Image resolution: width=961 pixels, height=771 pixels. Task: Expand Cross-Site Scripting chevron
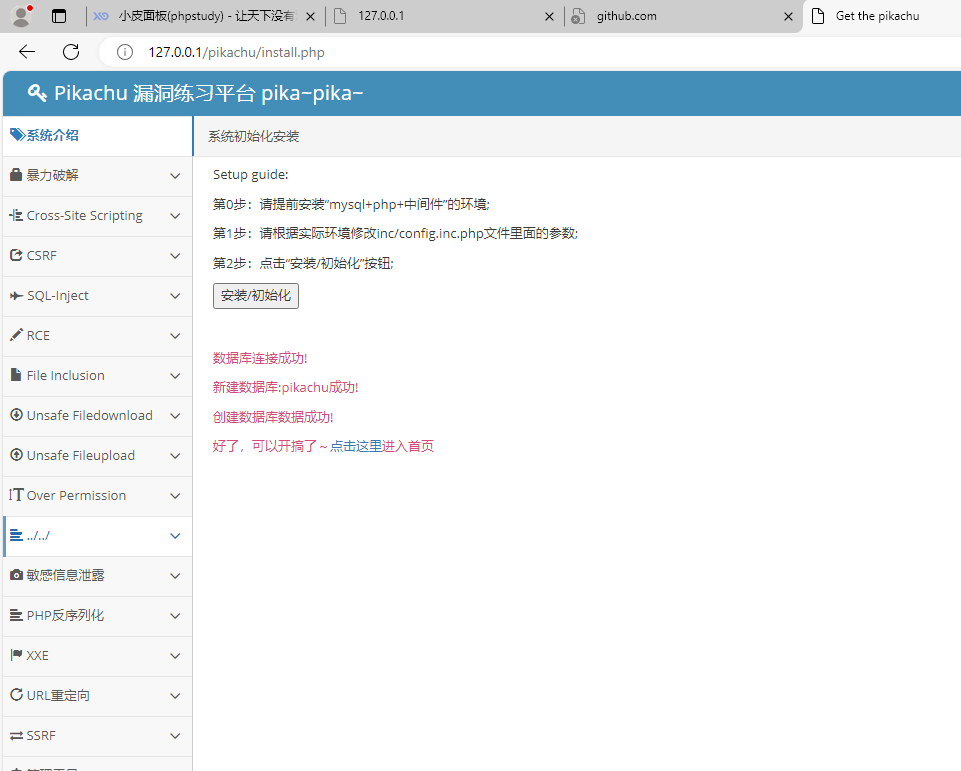(175, 216)
